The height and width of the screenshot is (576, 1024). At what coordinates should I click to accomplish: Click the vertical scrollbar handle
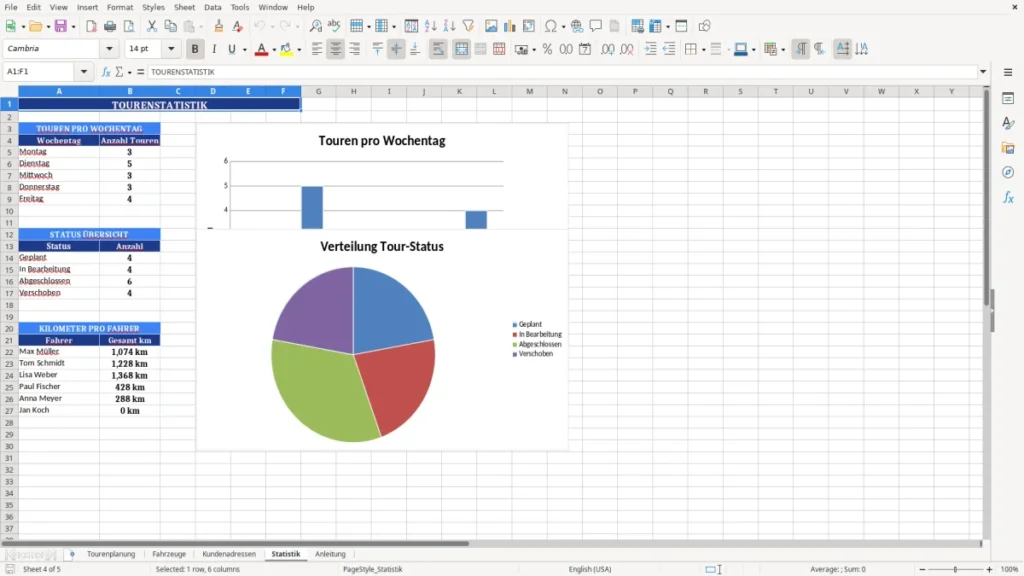pos(987,197)
